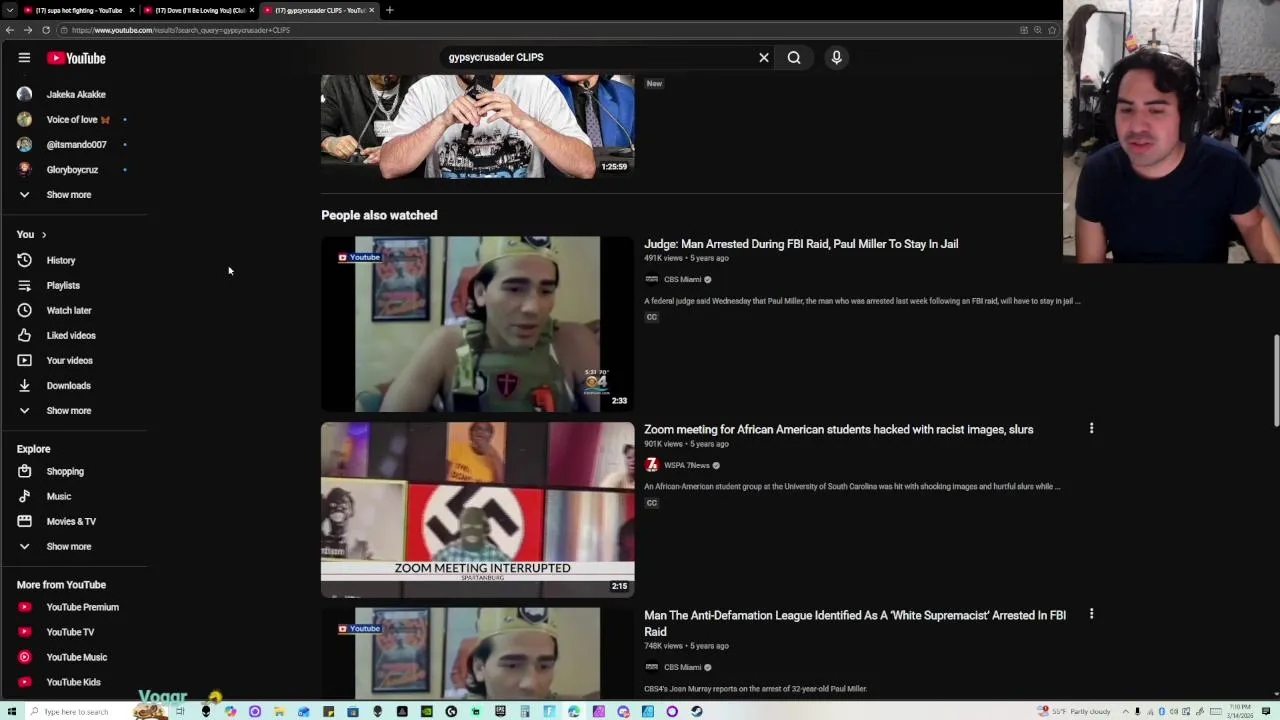Open more options for Zoom meeting video
This screenshot has width=1280, height=720.
pyautogui.click(x=1091, y=429)
